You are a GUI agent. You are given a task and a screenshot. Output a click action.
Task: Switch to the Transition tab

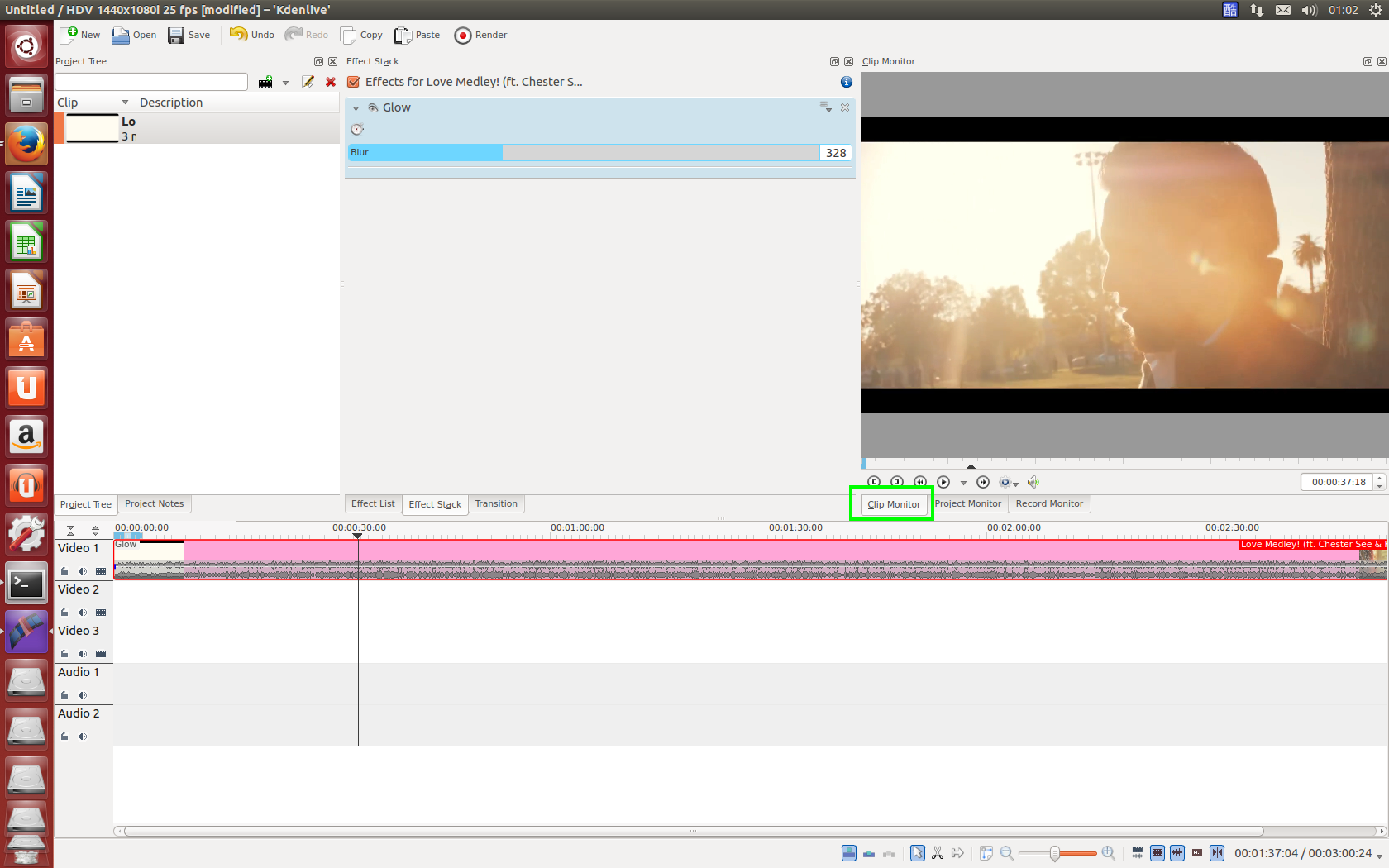point(496,503)
